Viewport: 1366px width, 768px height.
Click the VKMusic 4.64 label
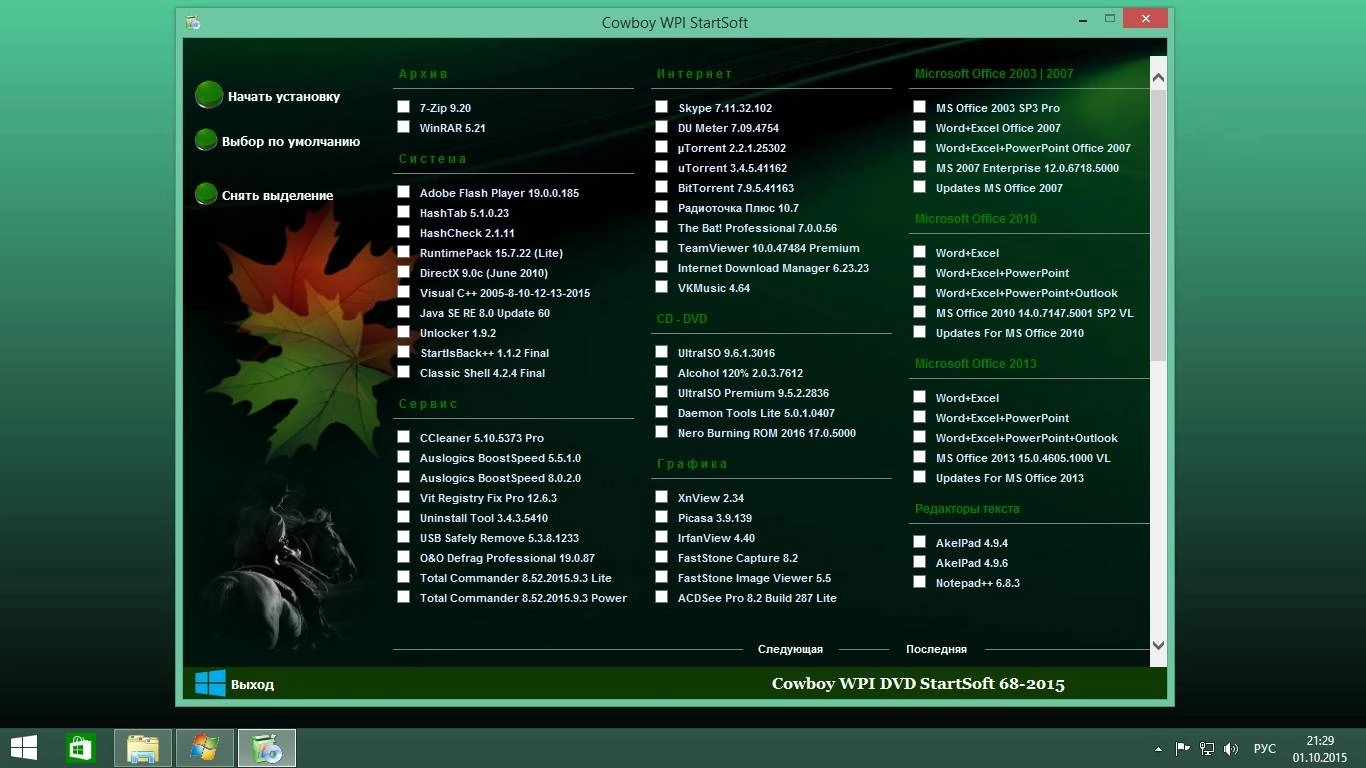click(x=714, y=288)
